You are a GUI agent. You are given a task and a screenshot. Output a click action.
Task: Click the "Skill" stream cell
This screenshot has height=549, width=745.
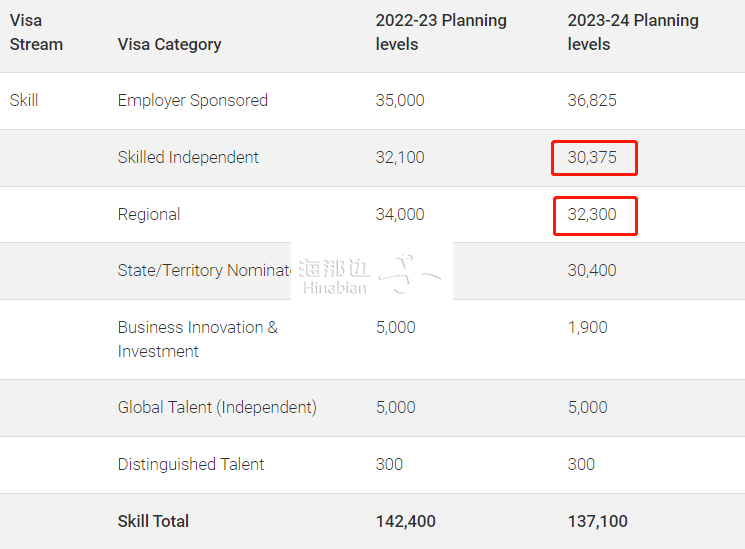tap(24, 100)
